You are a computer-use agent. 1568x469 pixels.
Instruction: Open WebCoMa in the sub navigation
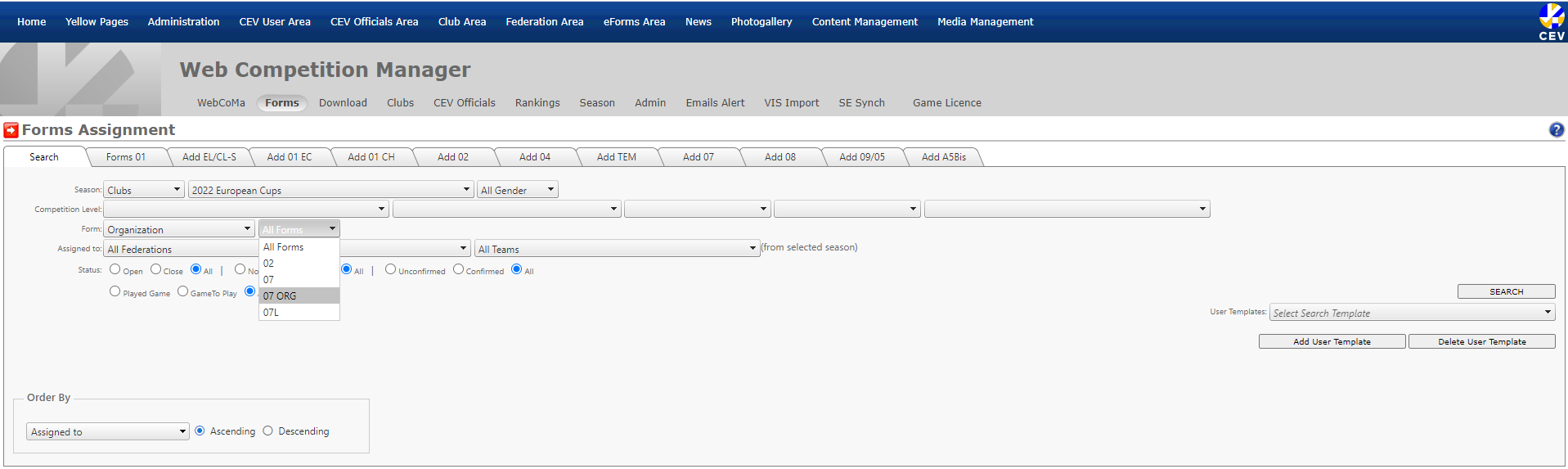coord(221,103)
